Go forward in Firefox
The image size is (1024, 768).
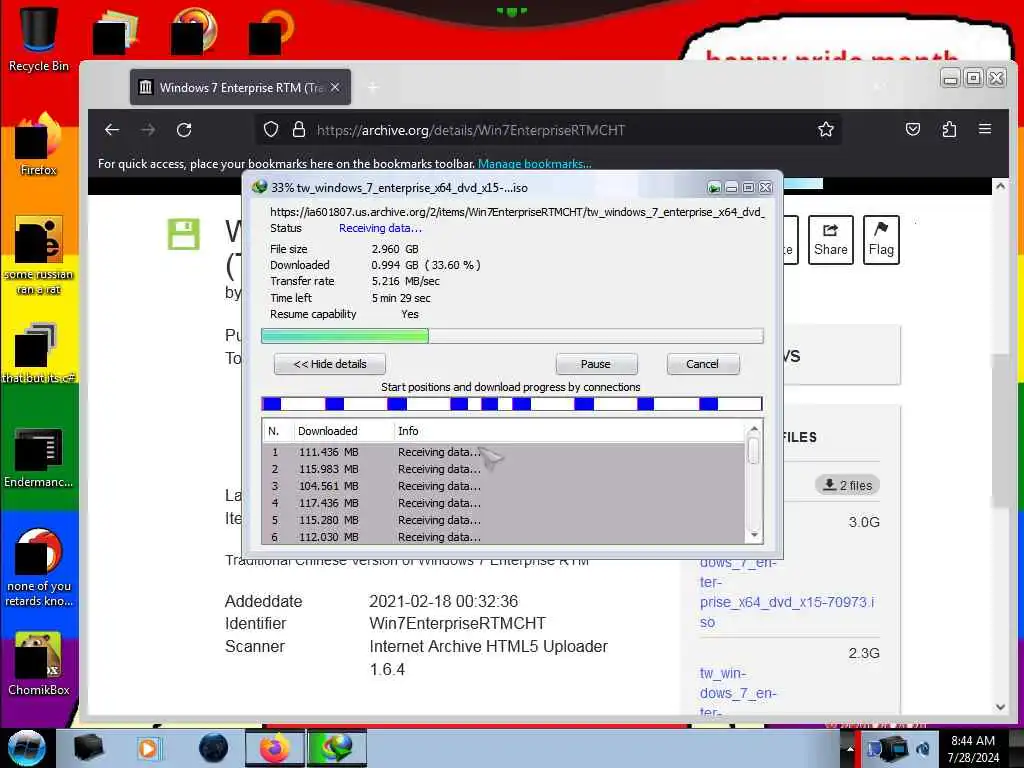pos(148,130)
